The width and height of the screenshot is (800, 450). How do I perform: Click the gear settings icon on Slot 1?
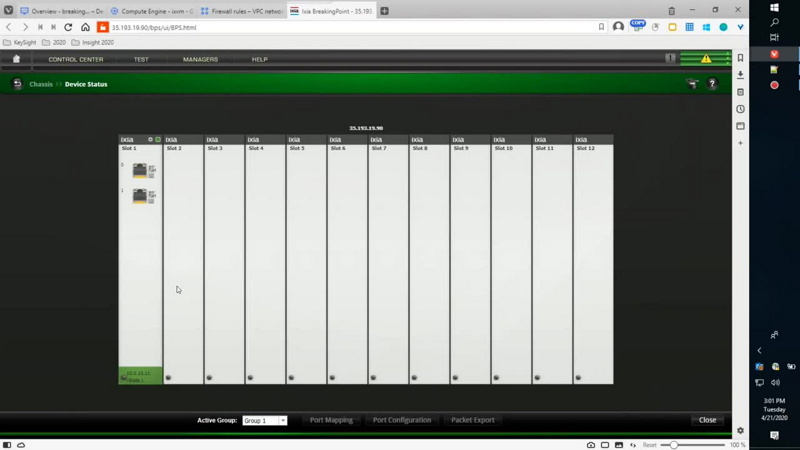(x=150, y=139)
